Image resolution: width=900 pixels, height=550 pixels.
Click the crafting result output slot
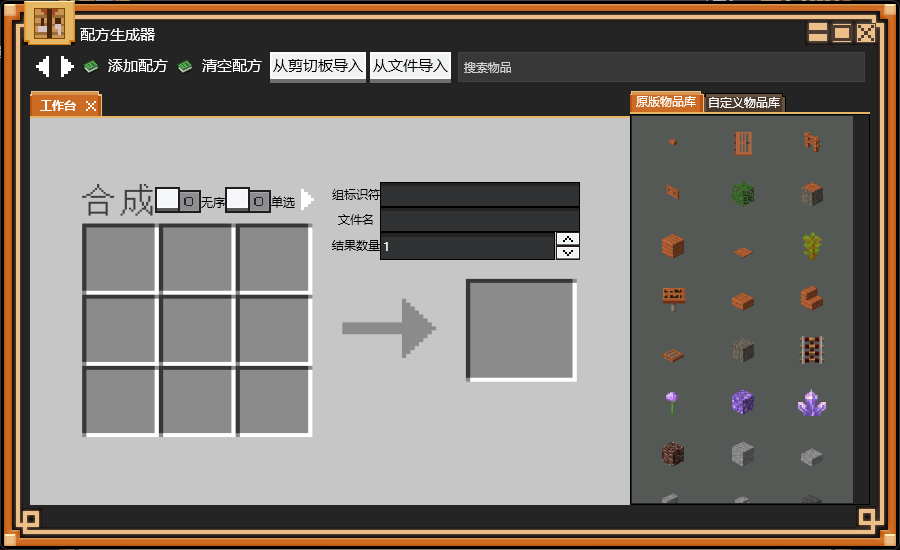point(521,330)
